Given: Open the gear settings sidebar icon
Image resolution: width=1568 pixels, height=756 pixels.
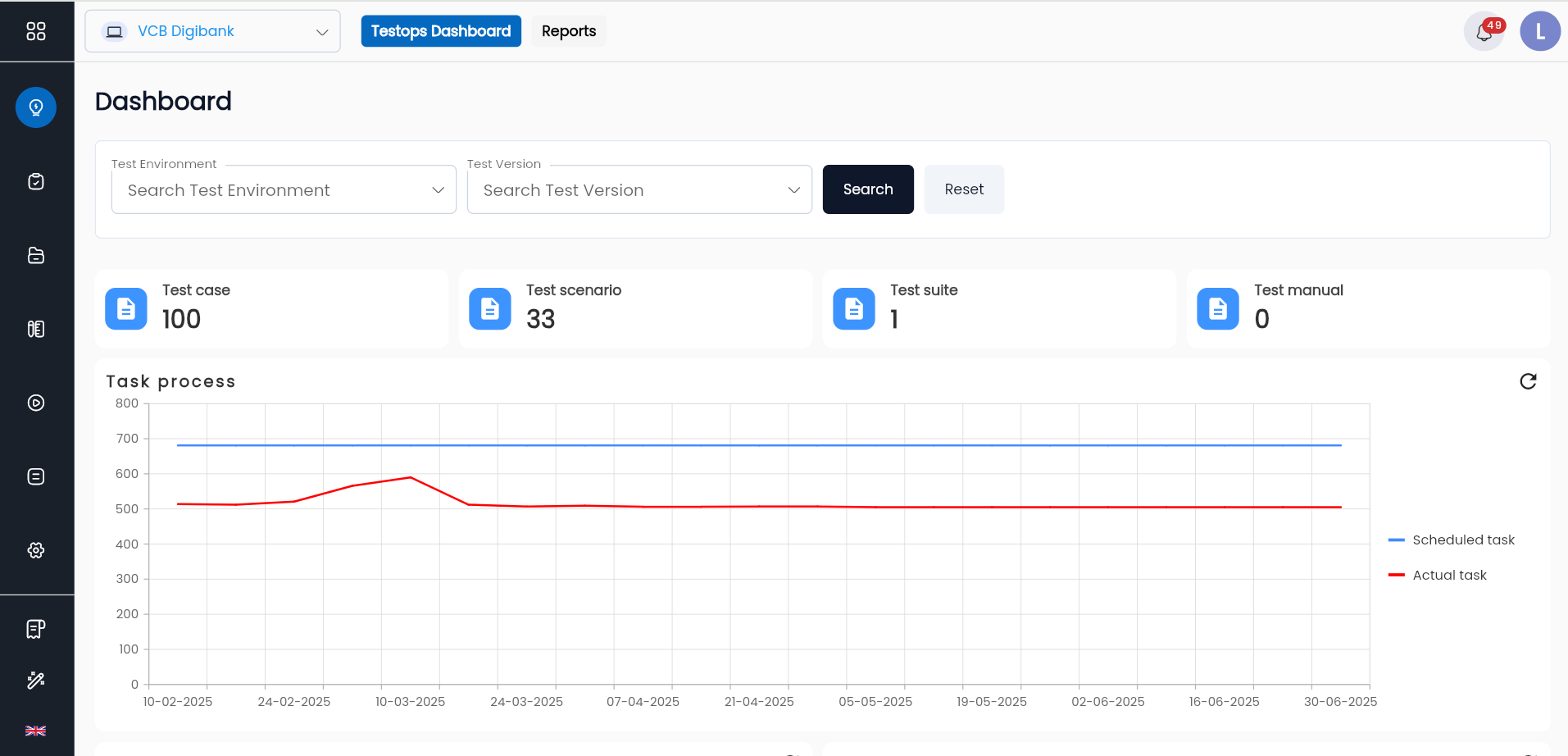Looking at the screenshot, I should tap(36, 550).
